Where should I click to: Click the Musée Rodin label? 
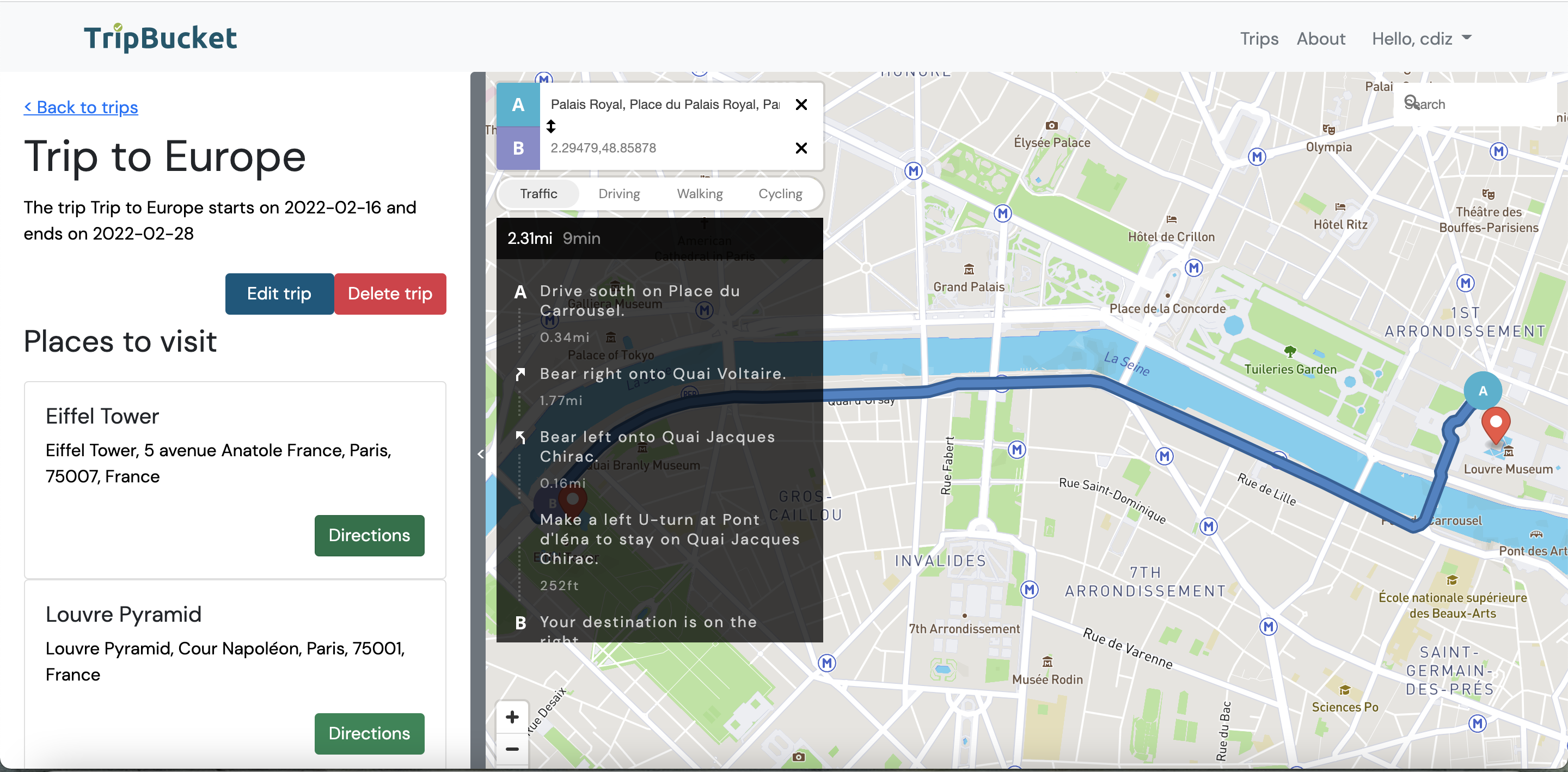coord(1047,679)
